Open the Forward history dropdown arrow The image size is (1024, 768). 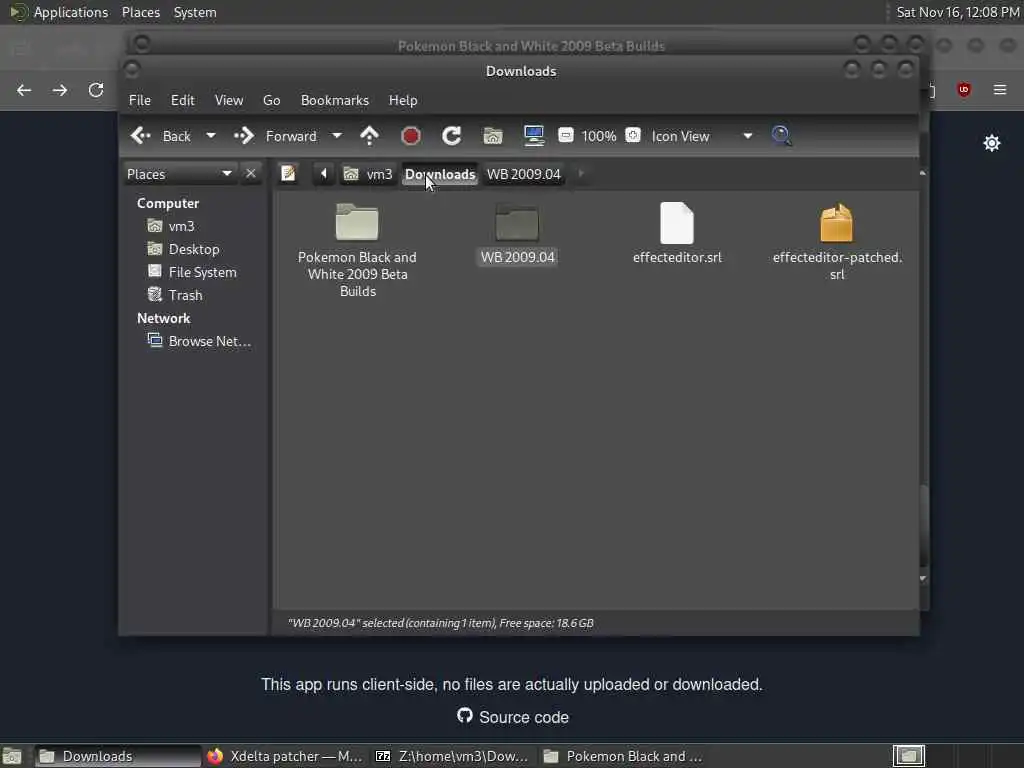click(x=336, y=136)
